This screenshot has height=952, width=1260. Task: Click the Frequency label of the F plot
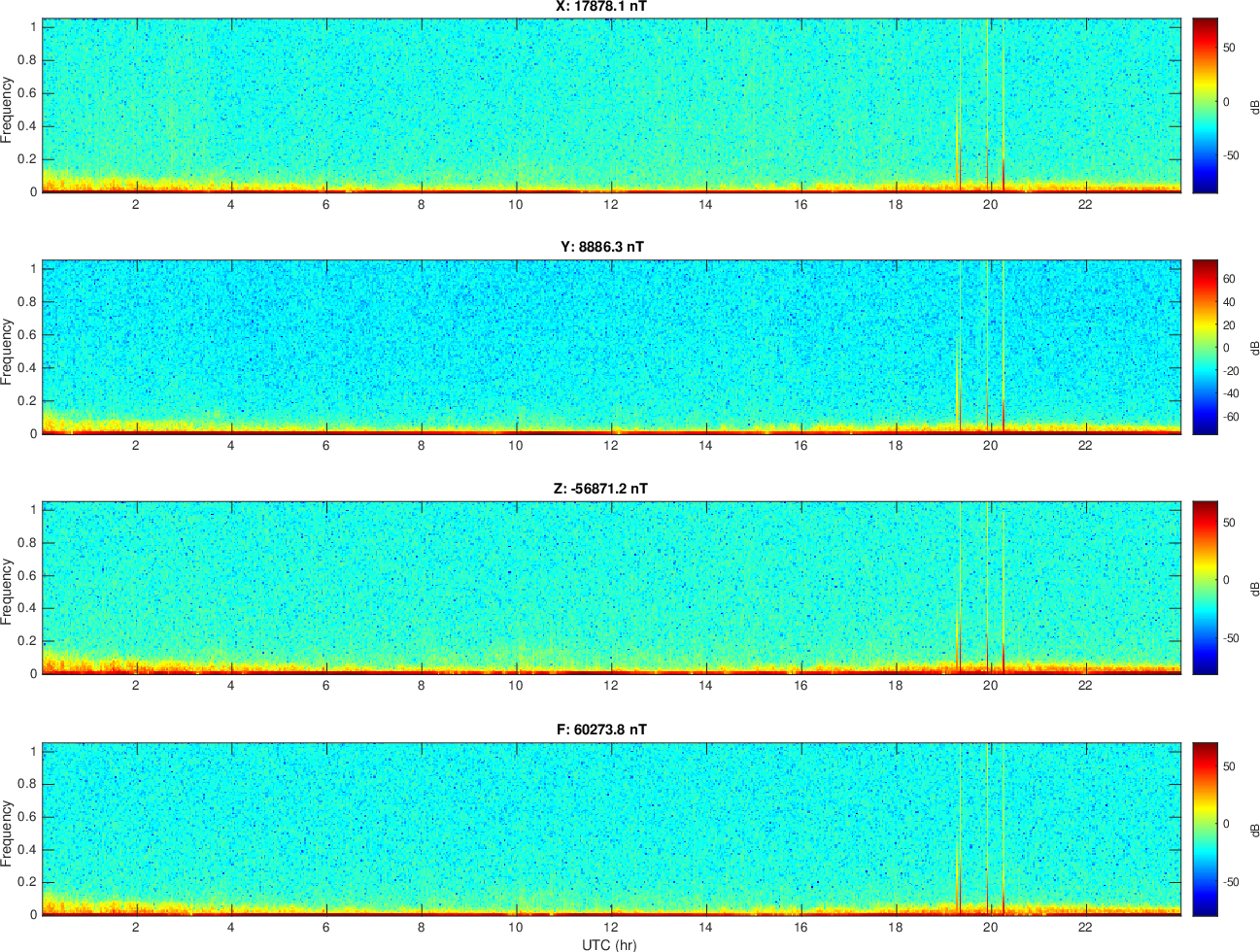click(8, 833)
